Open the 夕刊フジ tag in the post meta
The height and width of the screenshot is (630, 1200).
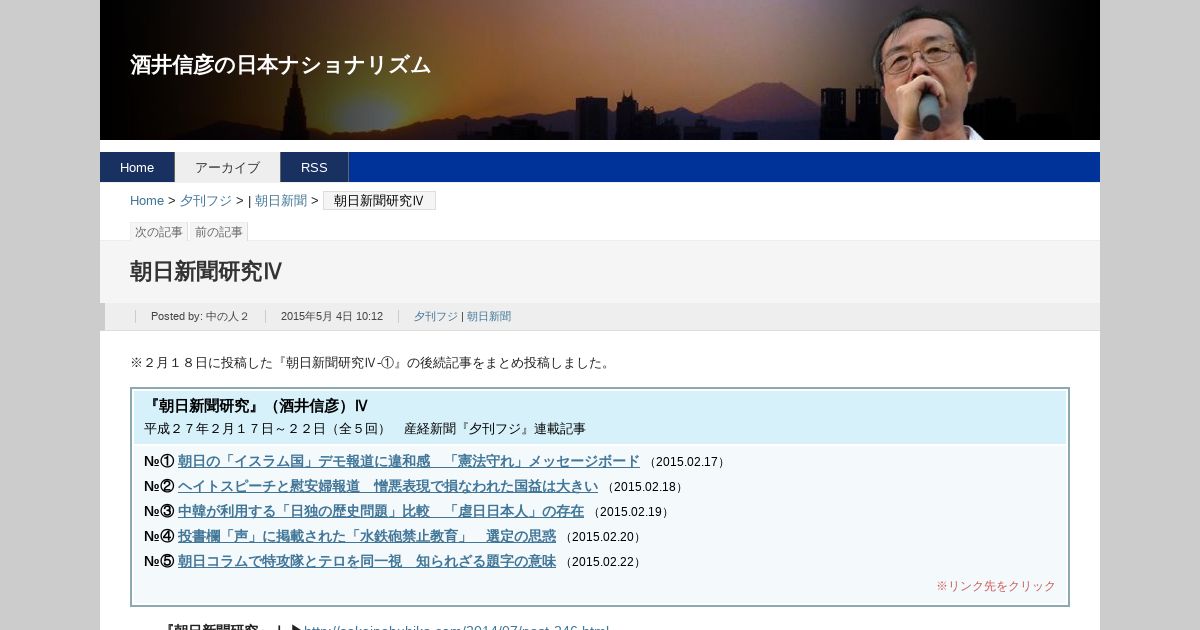(x=436, y=316)
